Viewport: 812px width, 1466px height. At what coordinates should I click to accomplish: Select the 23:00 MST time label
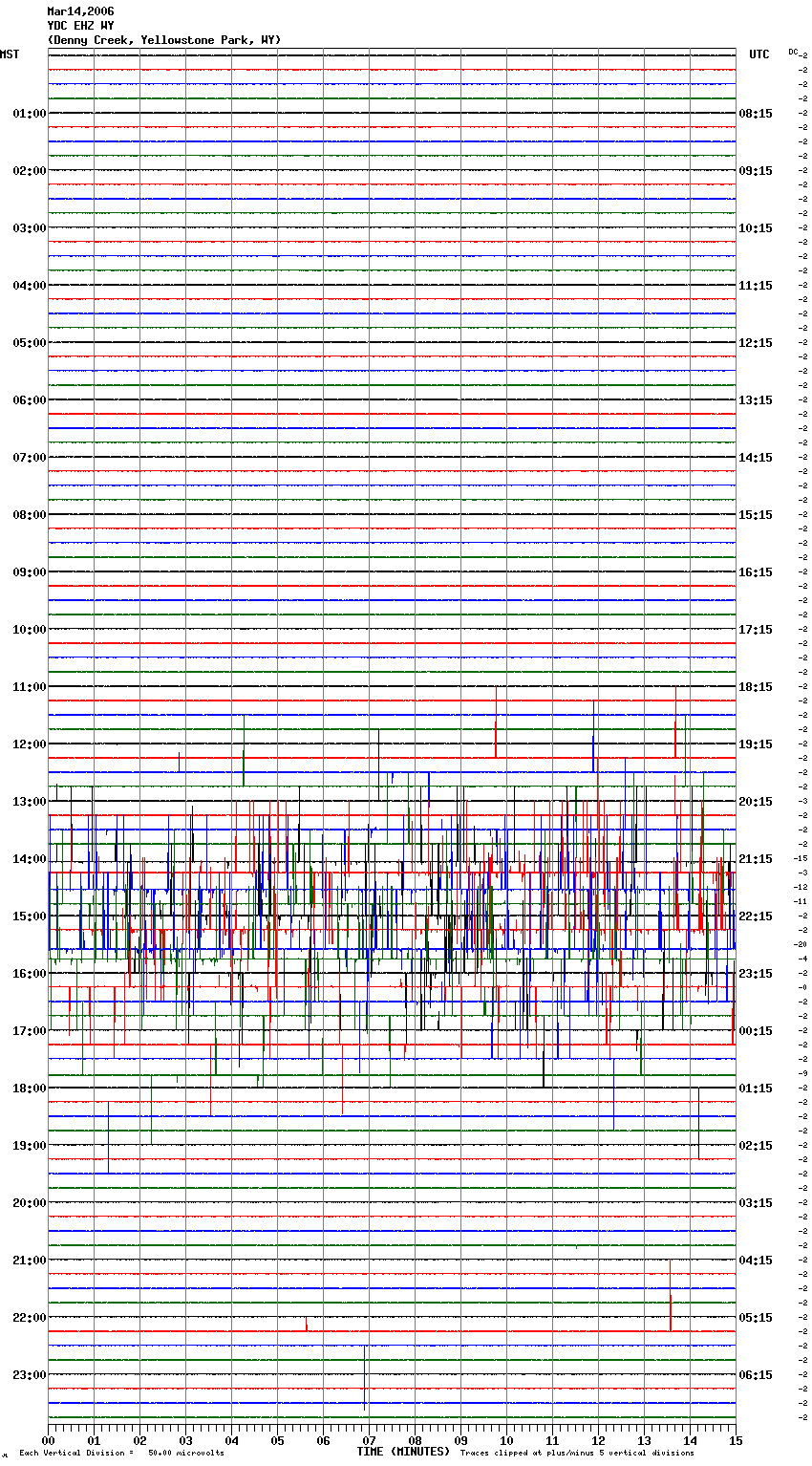(x=30, y=1375)
